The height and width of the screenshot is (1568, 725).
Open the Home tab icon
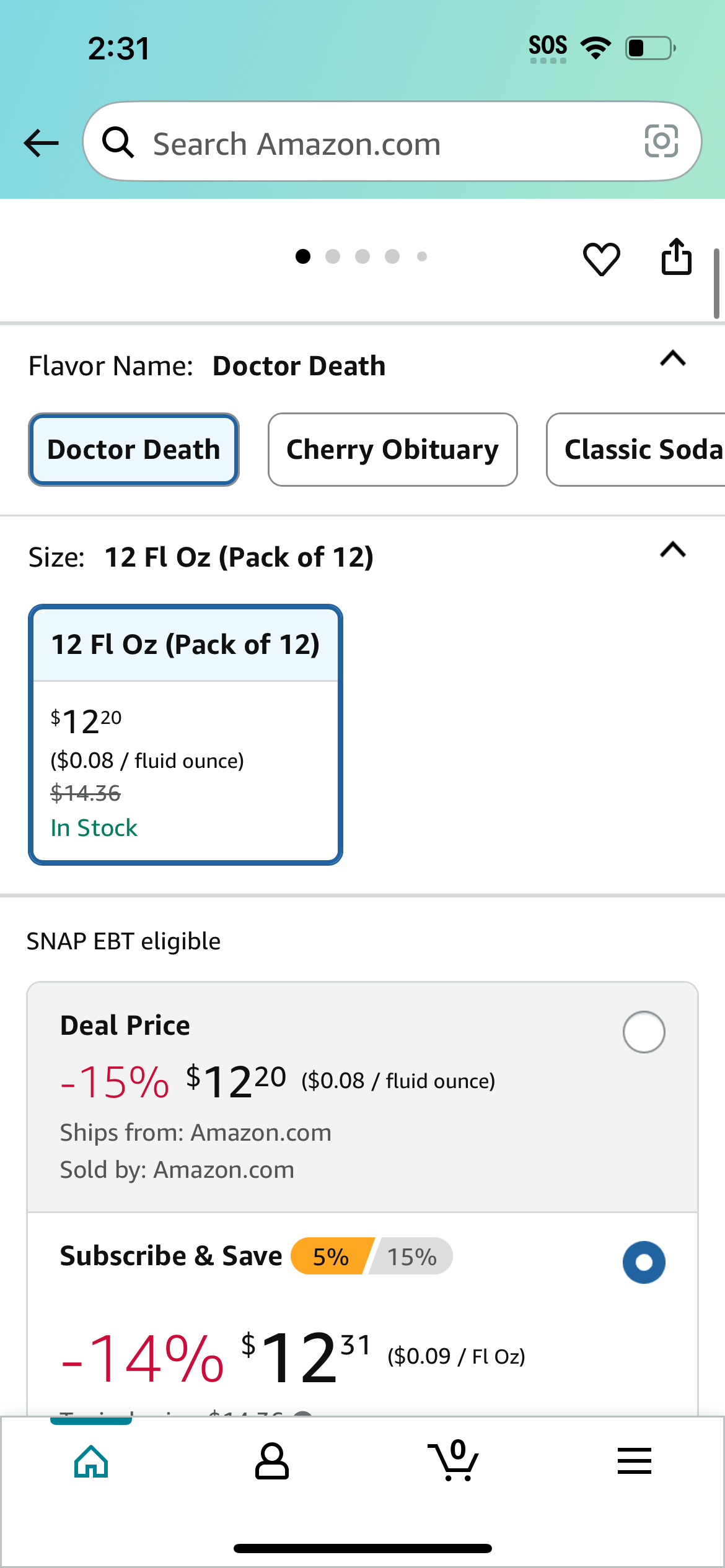pos(91,1461)
